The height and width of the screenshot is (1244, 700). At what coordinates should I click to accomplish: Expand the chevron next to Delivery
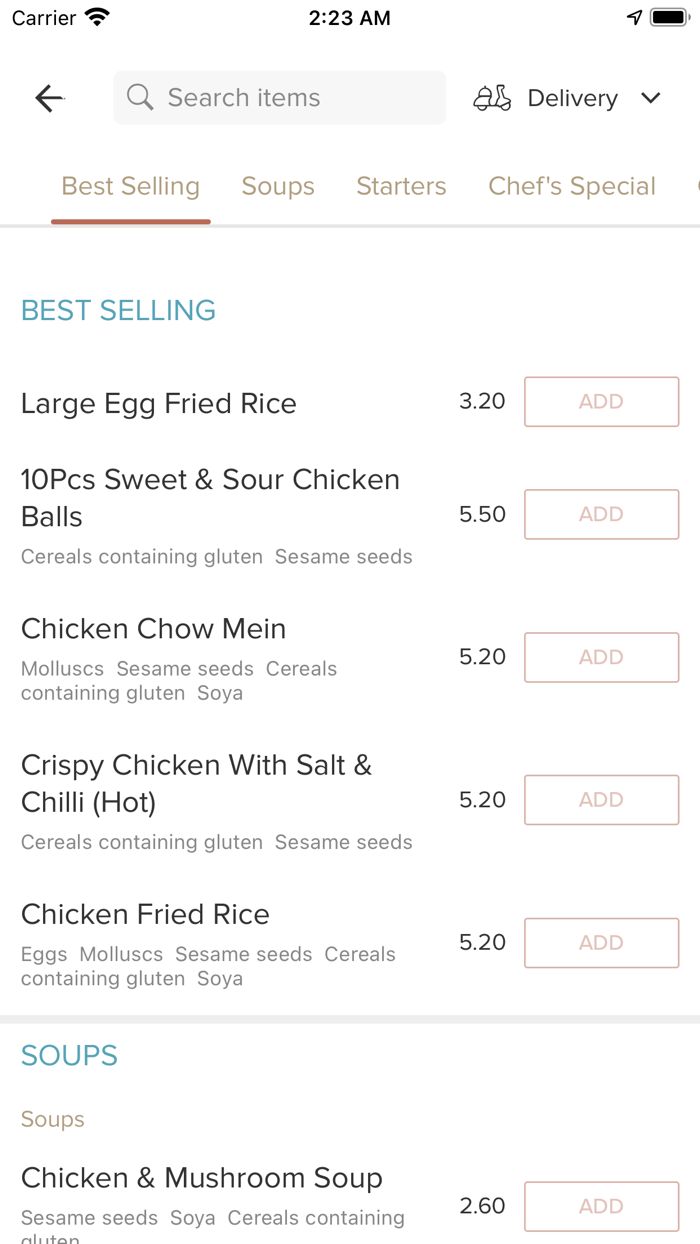650,98
